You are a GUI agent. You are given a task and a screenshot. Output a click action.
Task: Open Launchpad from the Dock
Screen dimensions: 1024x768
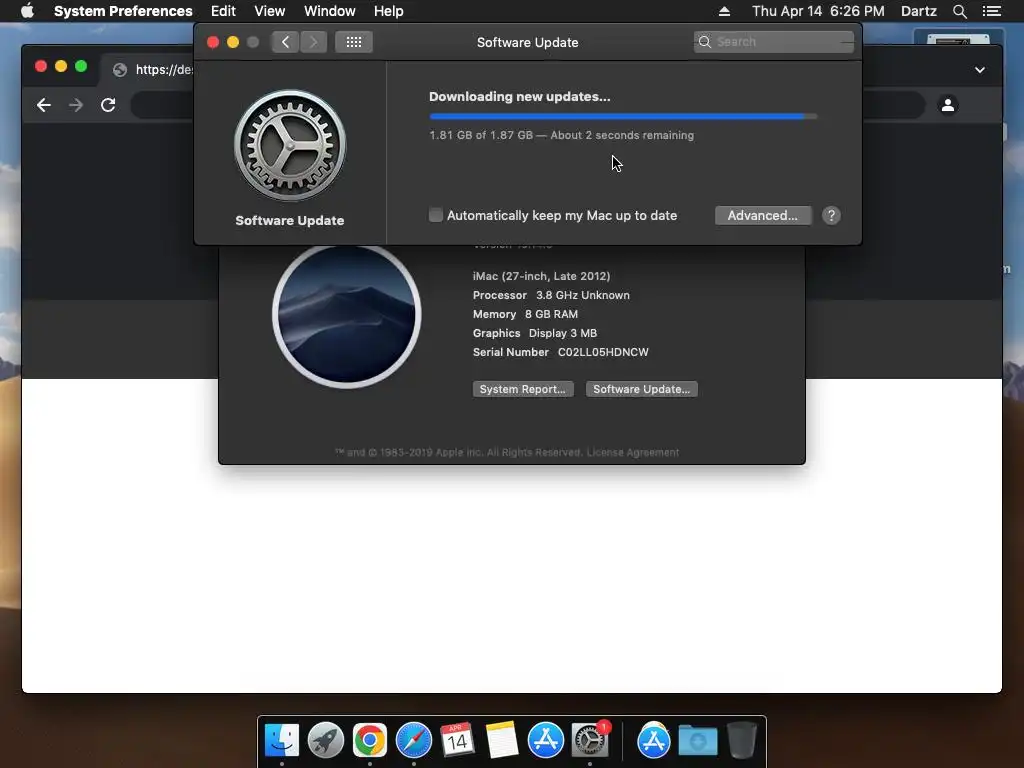coord(326,740)
